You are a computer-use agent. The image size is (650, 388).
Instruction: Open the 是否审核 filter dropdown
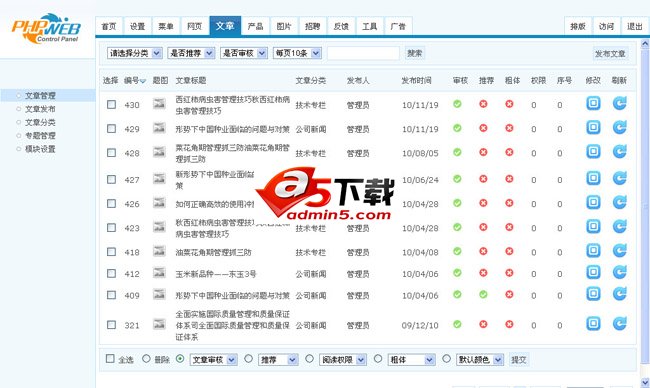[244, 53]
